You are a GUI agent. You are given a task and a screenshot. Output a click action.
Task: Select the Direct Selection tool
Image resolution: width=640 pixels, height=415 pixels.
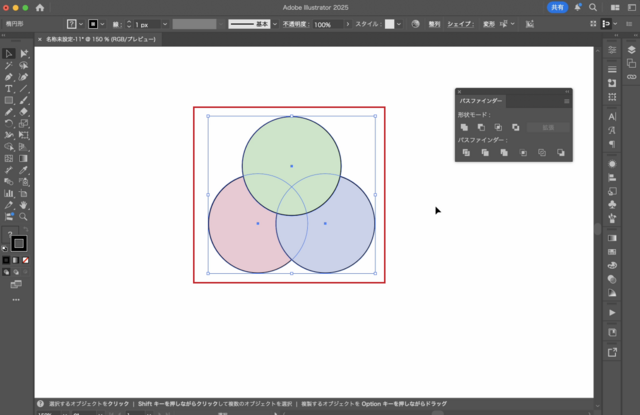[24, 53]
